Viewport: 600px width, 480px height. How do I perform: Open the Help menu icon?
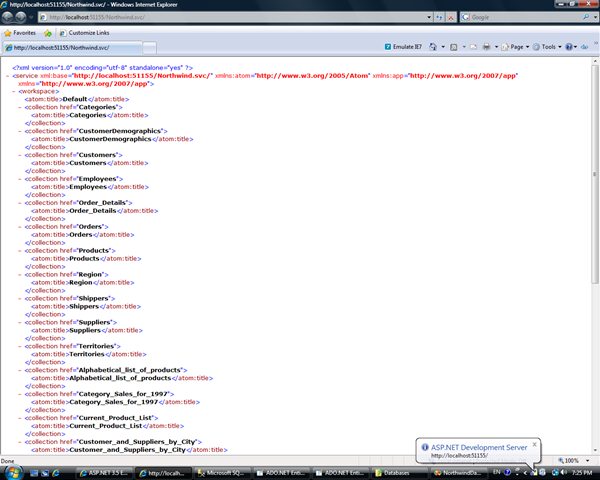(x=570, y=47)
